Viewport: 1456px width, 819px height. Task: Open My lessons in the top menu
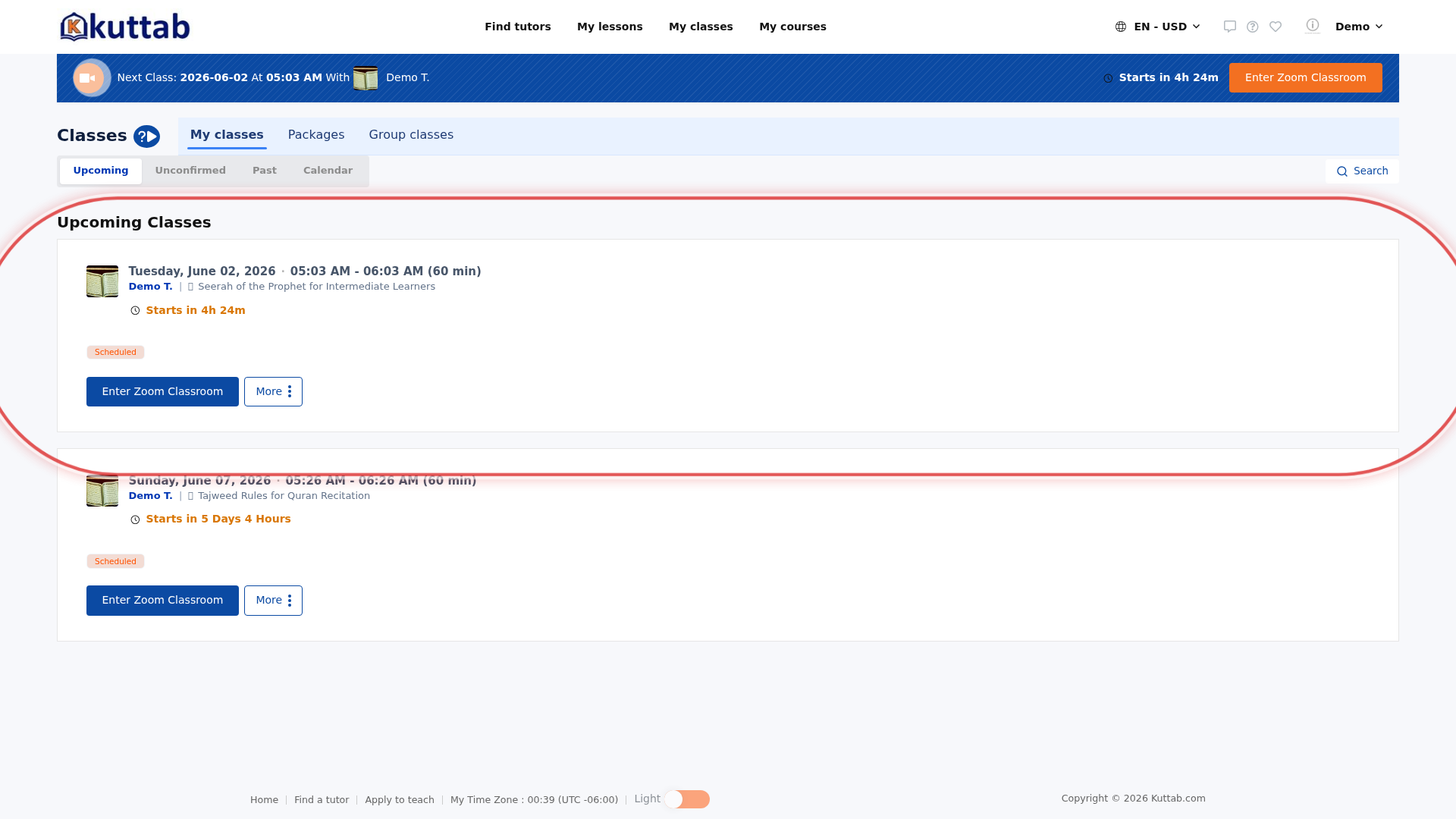pyautogui.click(x=610, y=27)
